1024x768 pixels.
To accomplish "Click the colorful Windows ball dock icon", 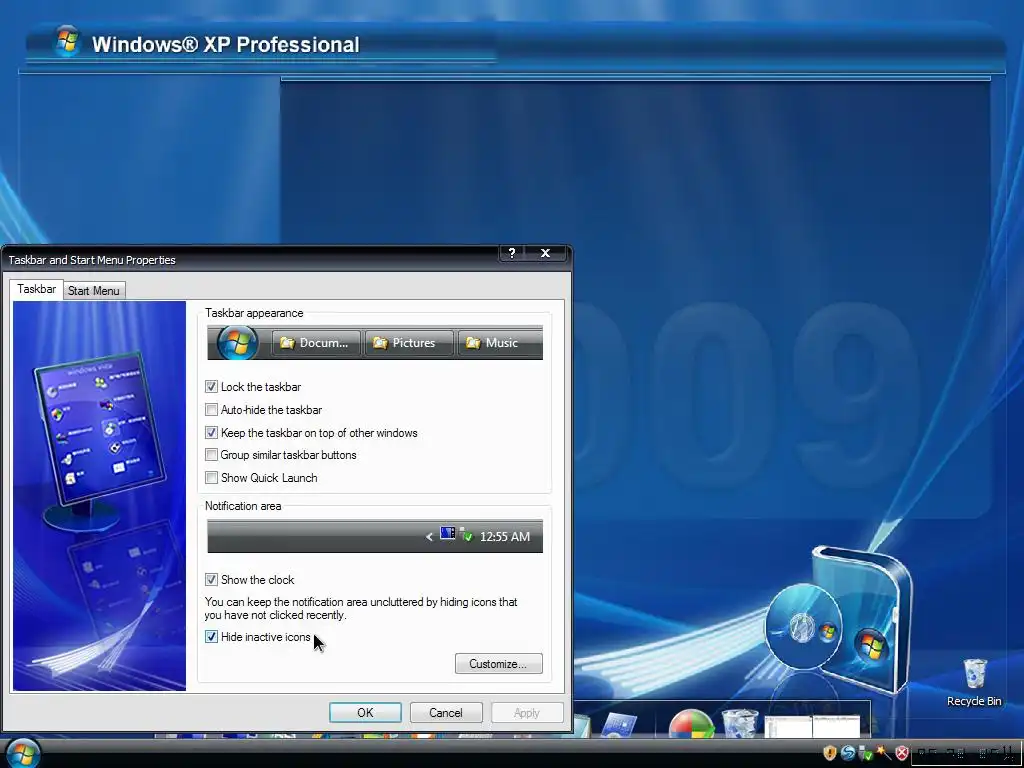I will point(692,724).
